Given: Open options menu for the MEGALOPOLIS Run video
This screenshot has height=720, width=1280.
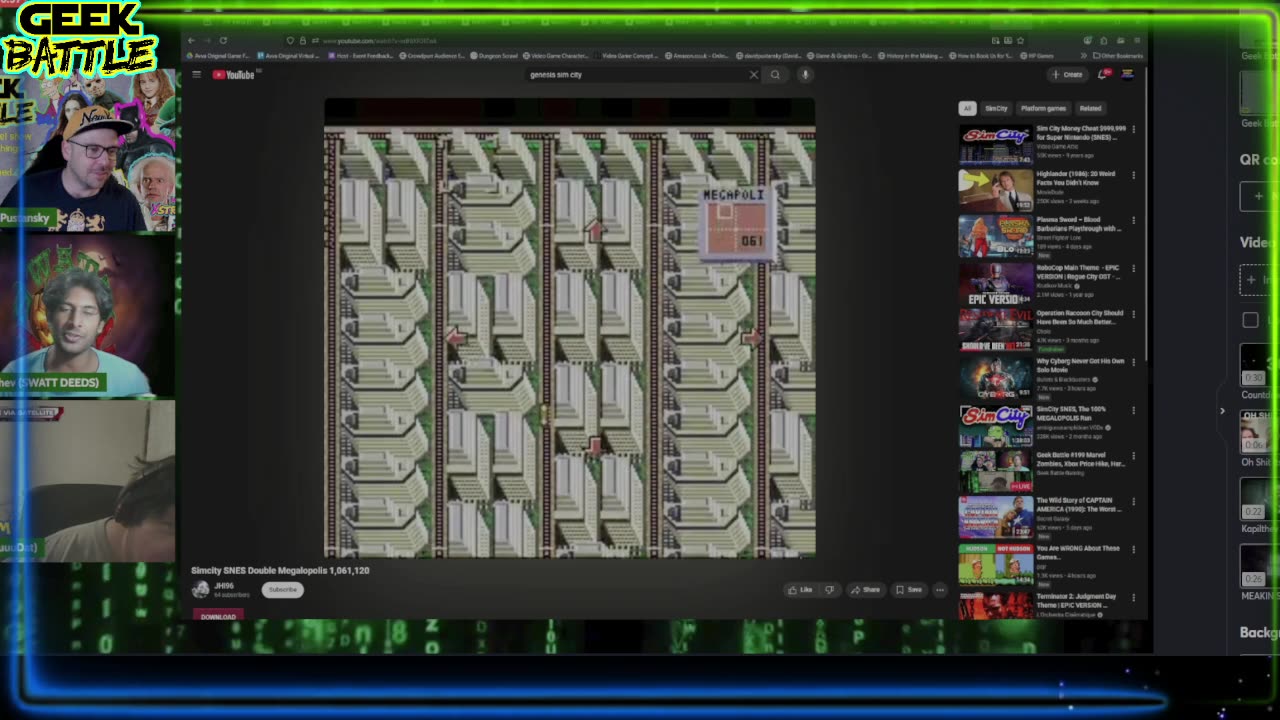Looking at the screenshot, I should [1133, 410].
